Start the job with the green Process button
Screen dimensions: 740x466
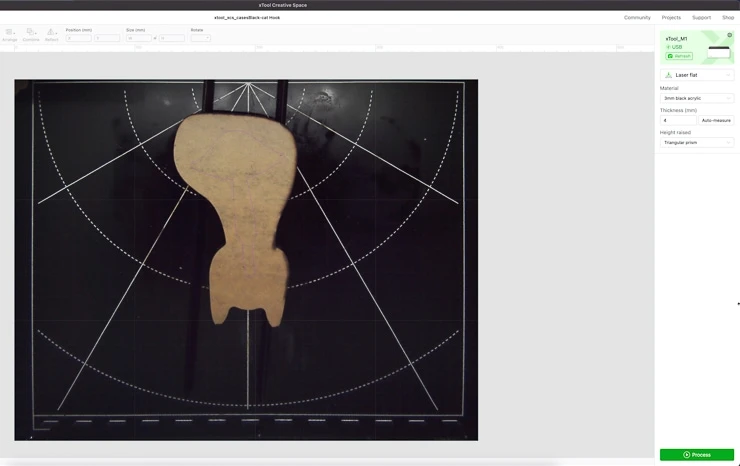[697, 455]
